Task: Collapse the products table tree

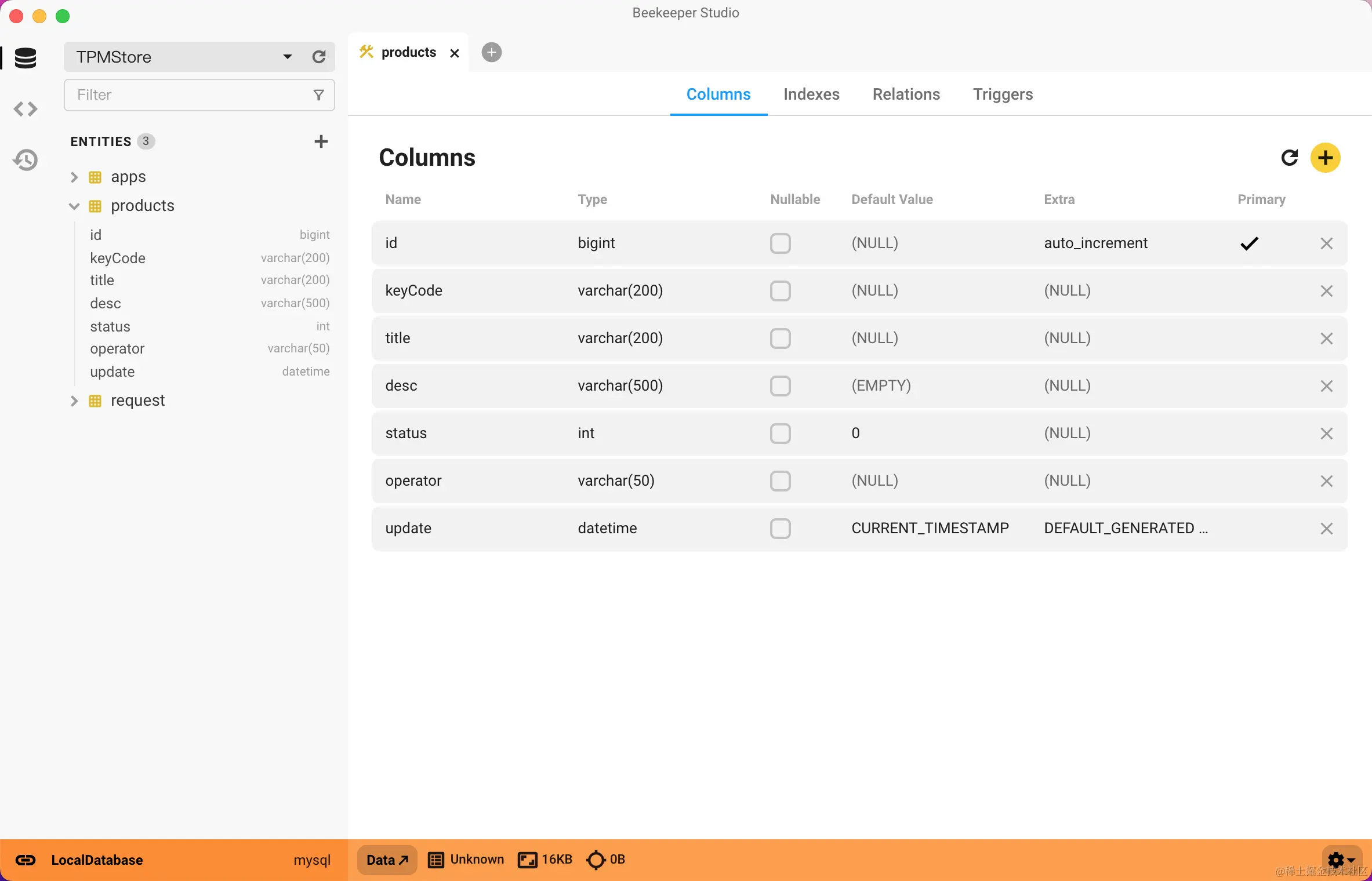Action: coord(74,206)
